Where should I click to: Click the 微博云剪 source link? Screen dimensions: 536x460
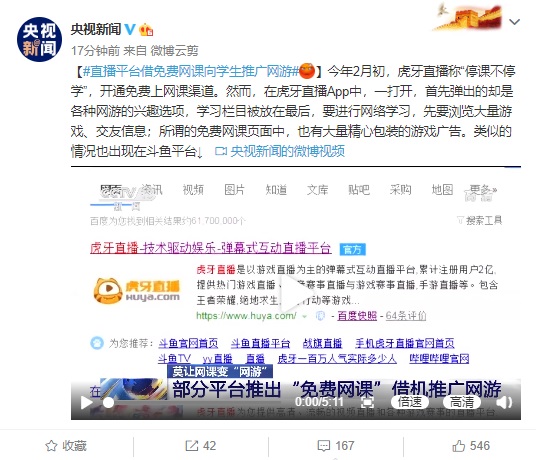(174, 51)
